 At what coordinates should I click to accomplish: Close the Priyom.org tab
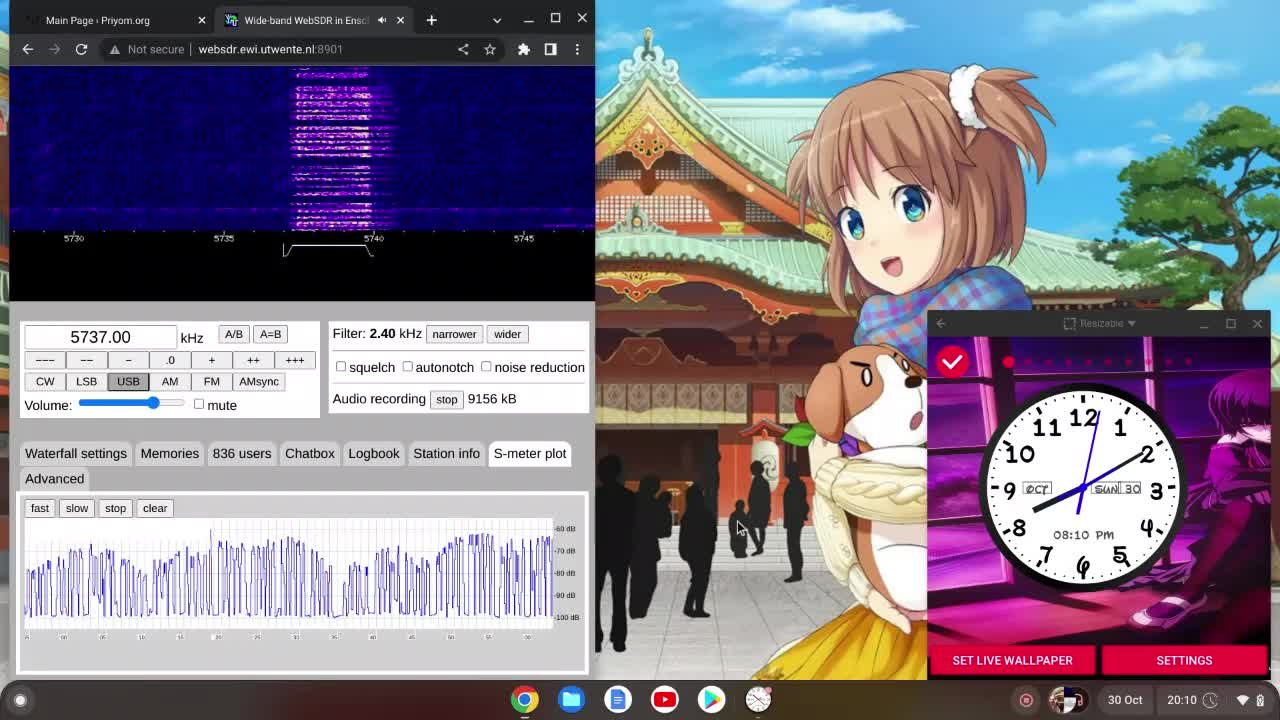(201, 20)
